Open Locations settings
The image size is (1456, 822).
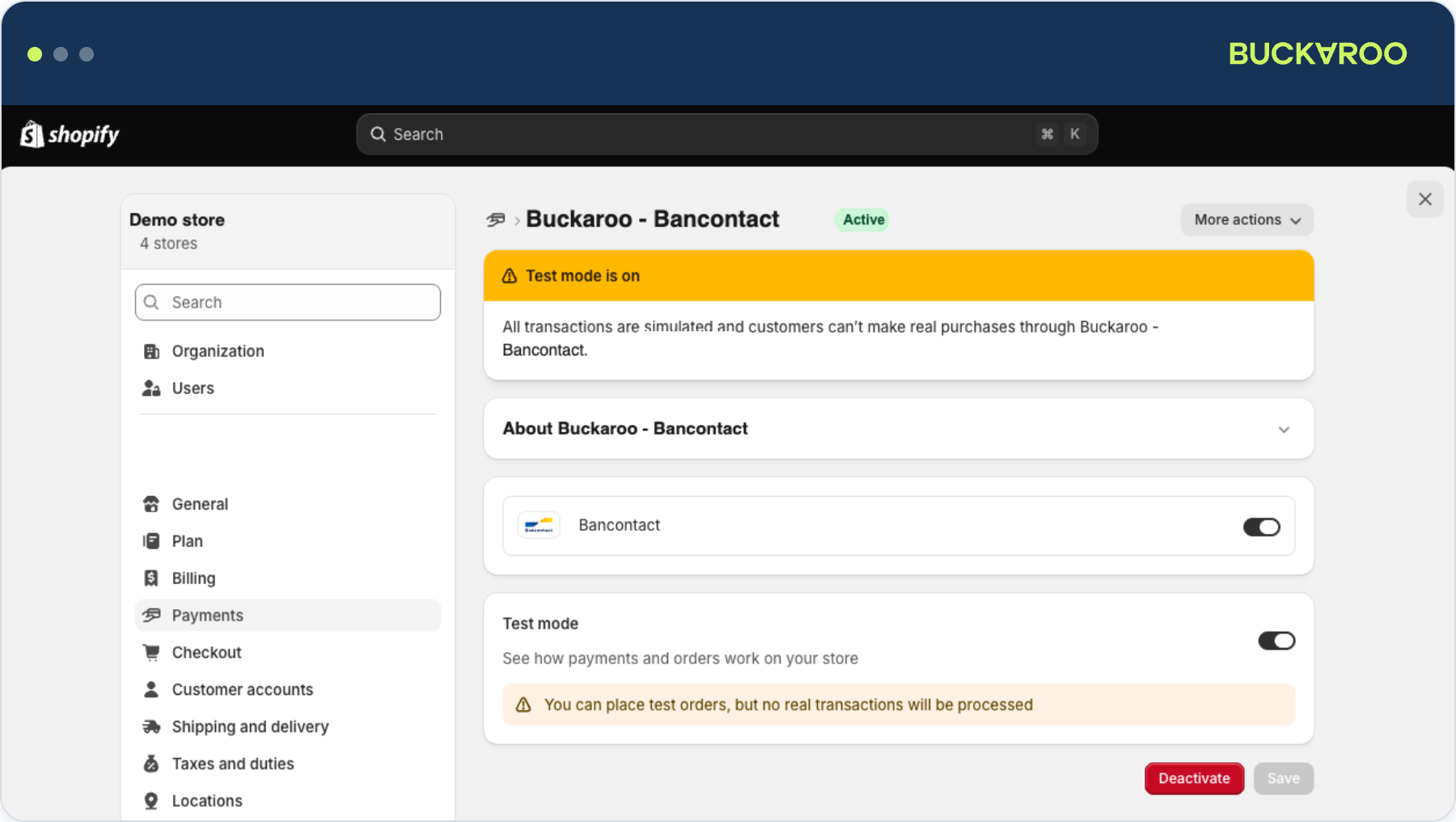[x=288, y=801]
